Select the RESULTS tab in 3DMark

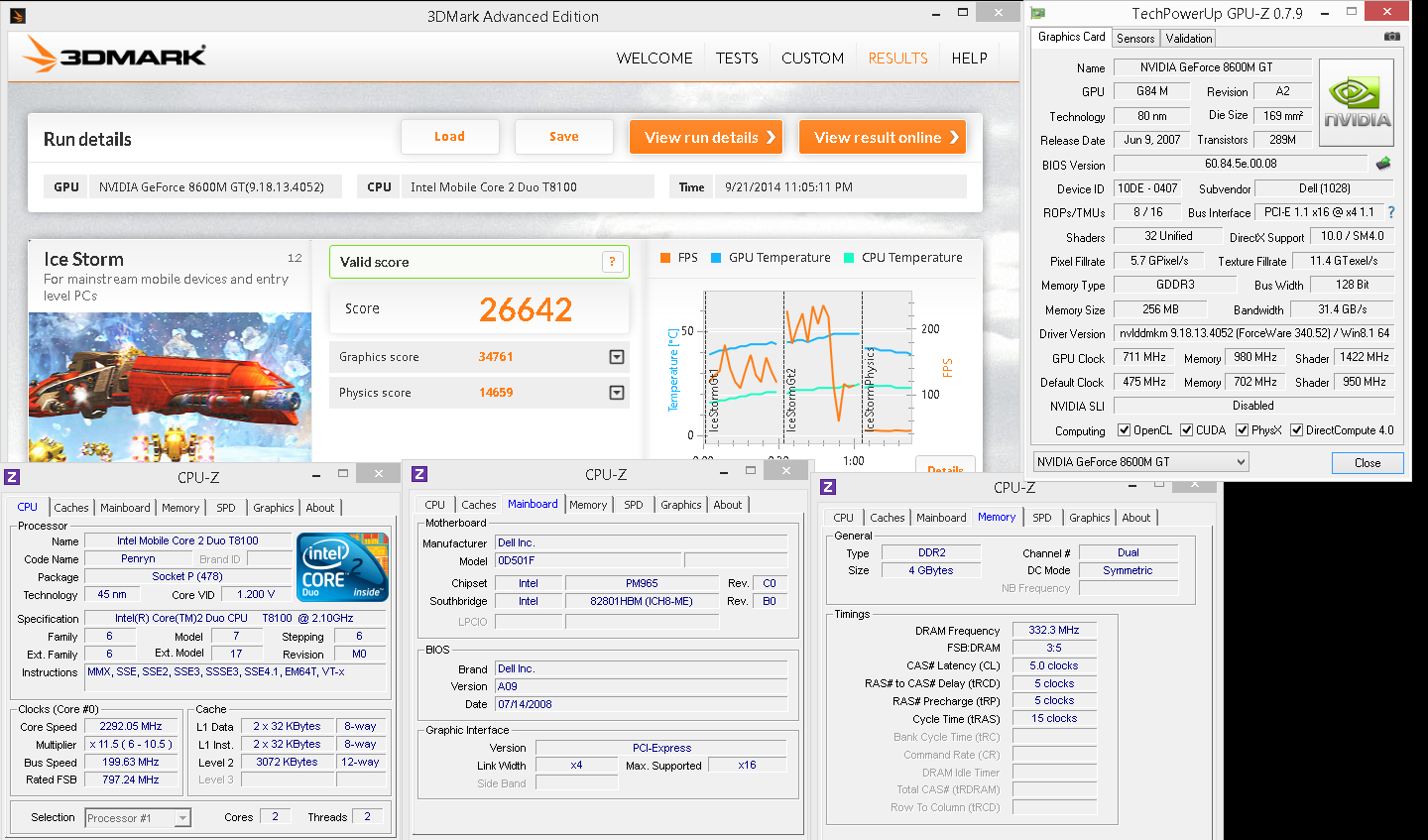[x=898, y=59]
